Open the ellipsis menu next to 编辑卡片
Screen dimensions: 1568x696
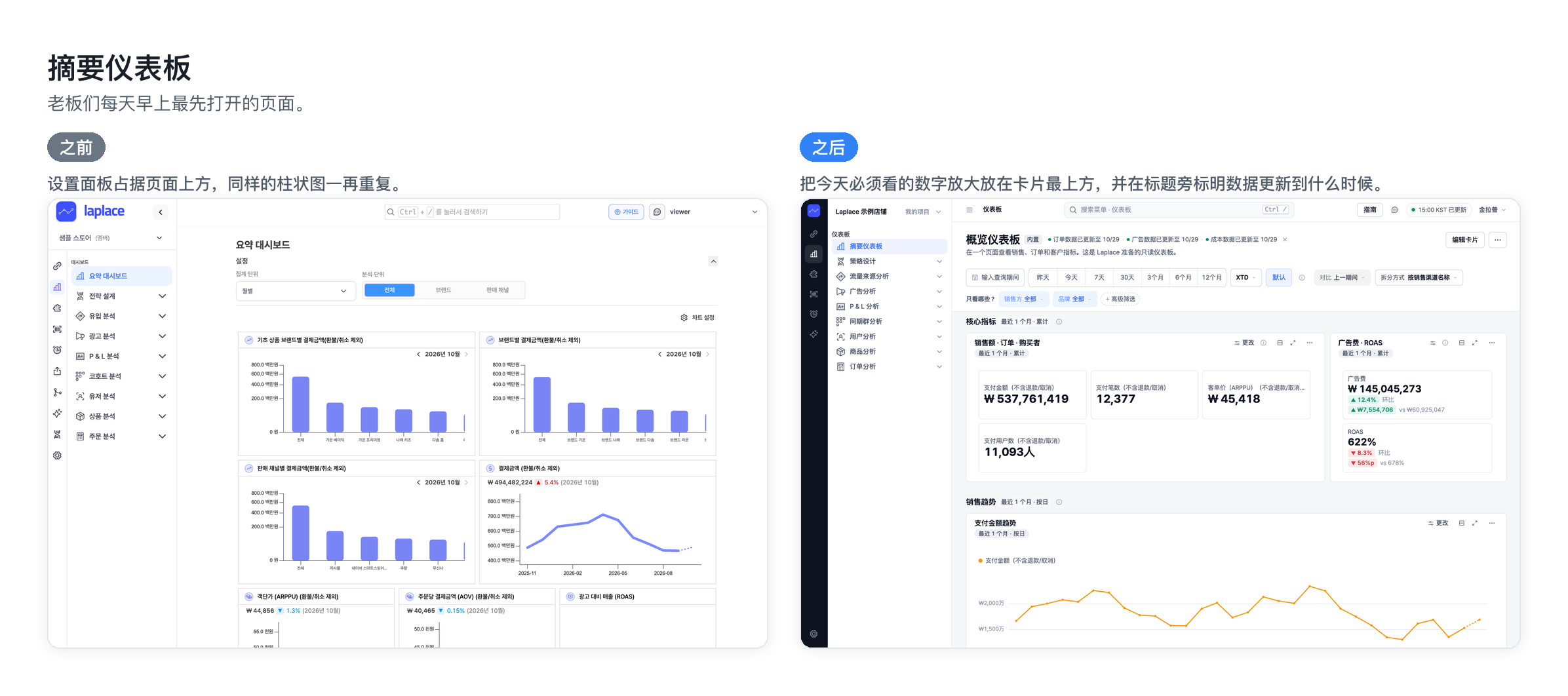(x=1498, y=240)
